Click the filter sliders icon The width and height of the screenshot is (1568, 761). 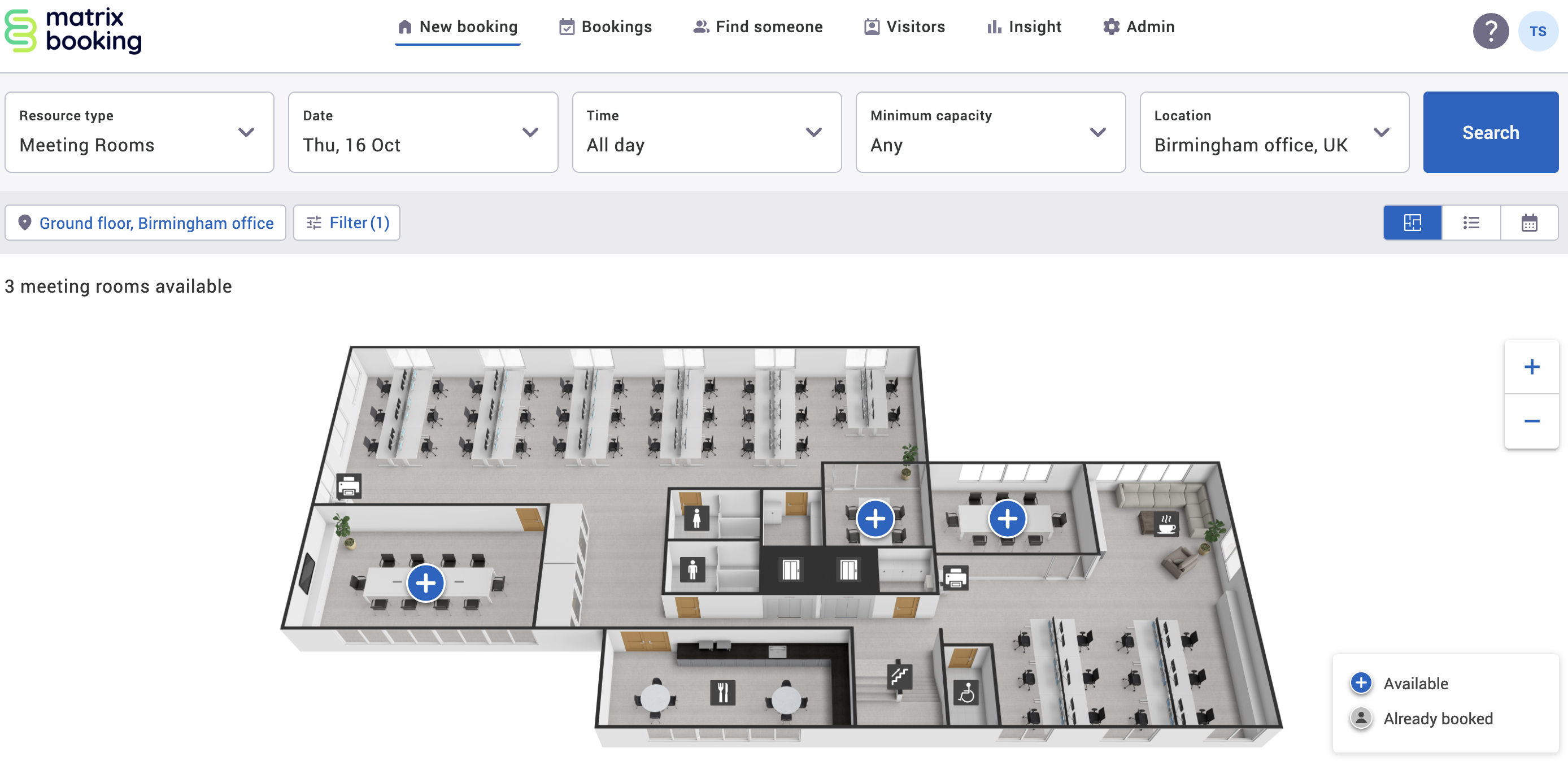pos(314,222)
